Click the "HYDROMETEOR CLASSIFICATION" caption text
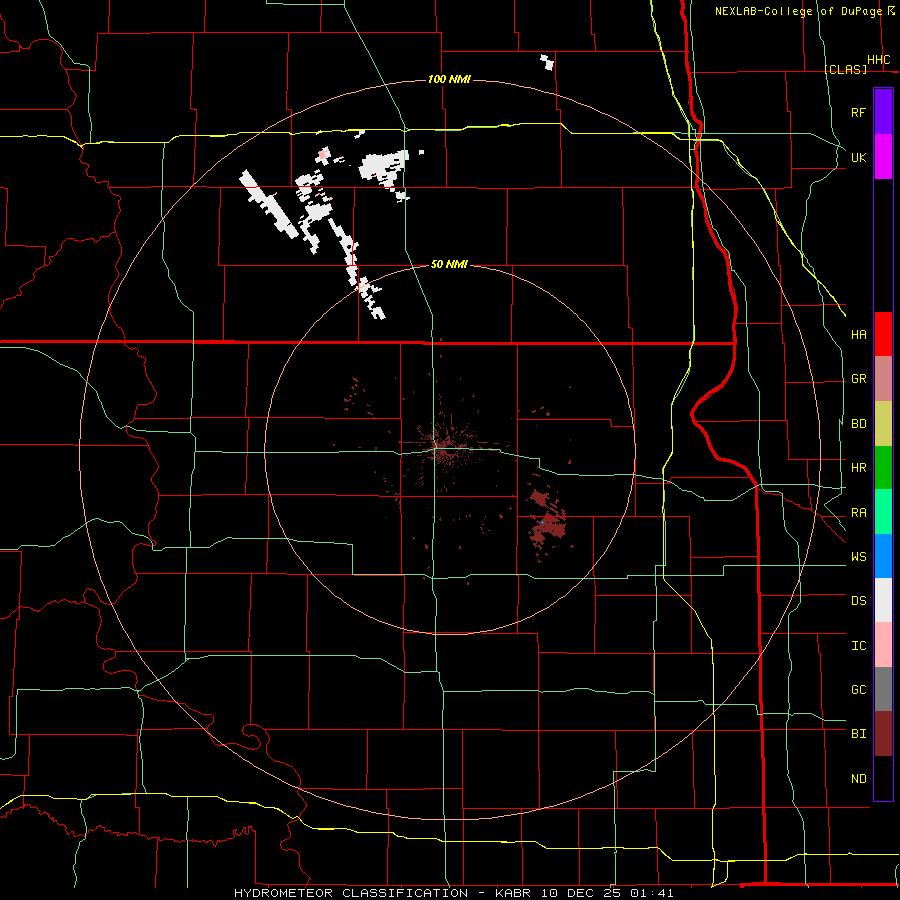 click(x=351, y=893)
